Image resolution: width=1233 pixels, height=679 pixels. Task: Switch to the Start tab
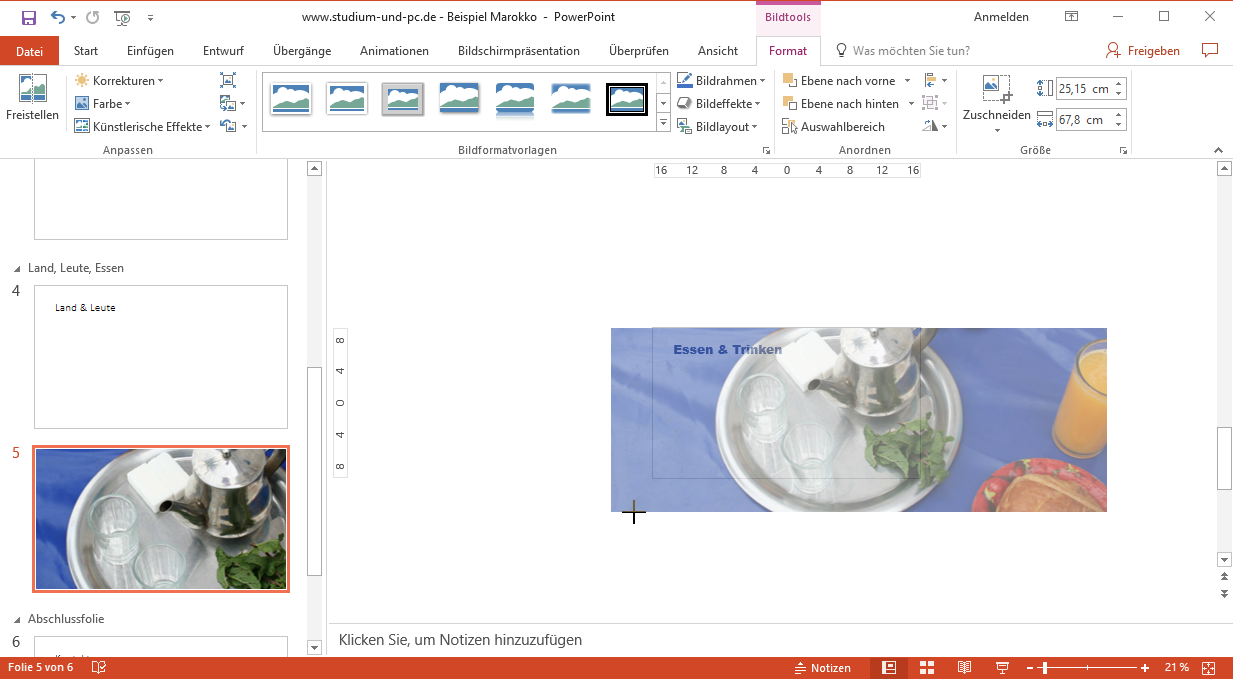tap(86, 51)
